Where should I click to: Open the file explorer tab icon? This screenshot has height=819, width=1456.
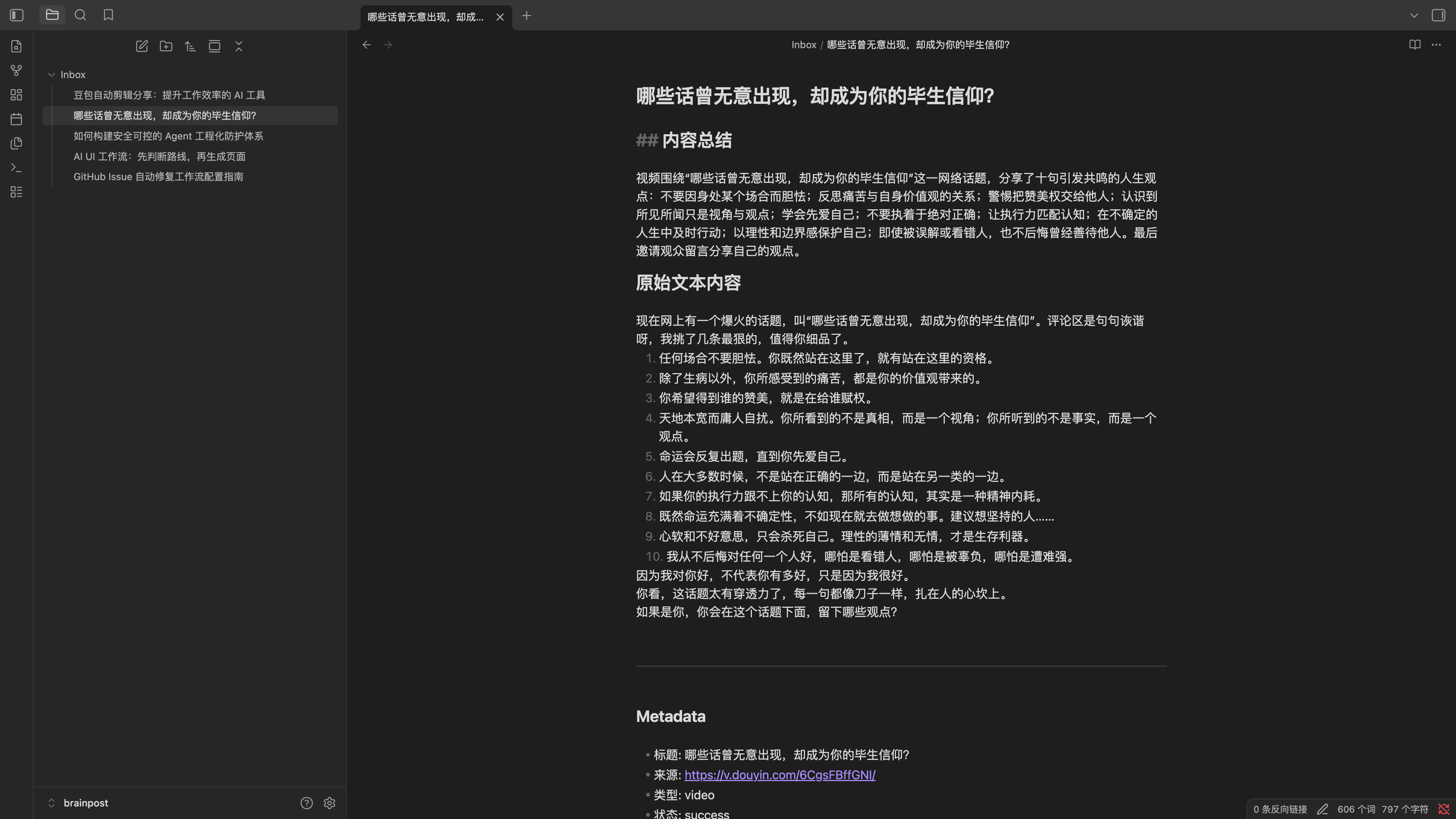coord(52,15)
